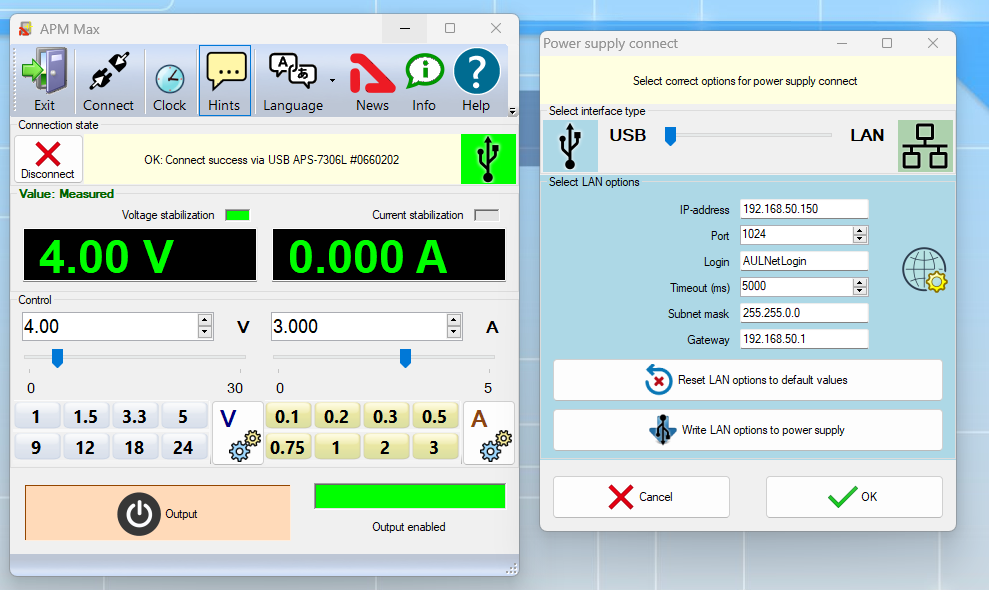The width and height of the screenshot is (989, 590).
Task: Increase voltage with the up spinner arrow
Action: click(204, 320)
